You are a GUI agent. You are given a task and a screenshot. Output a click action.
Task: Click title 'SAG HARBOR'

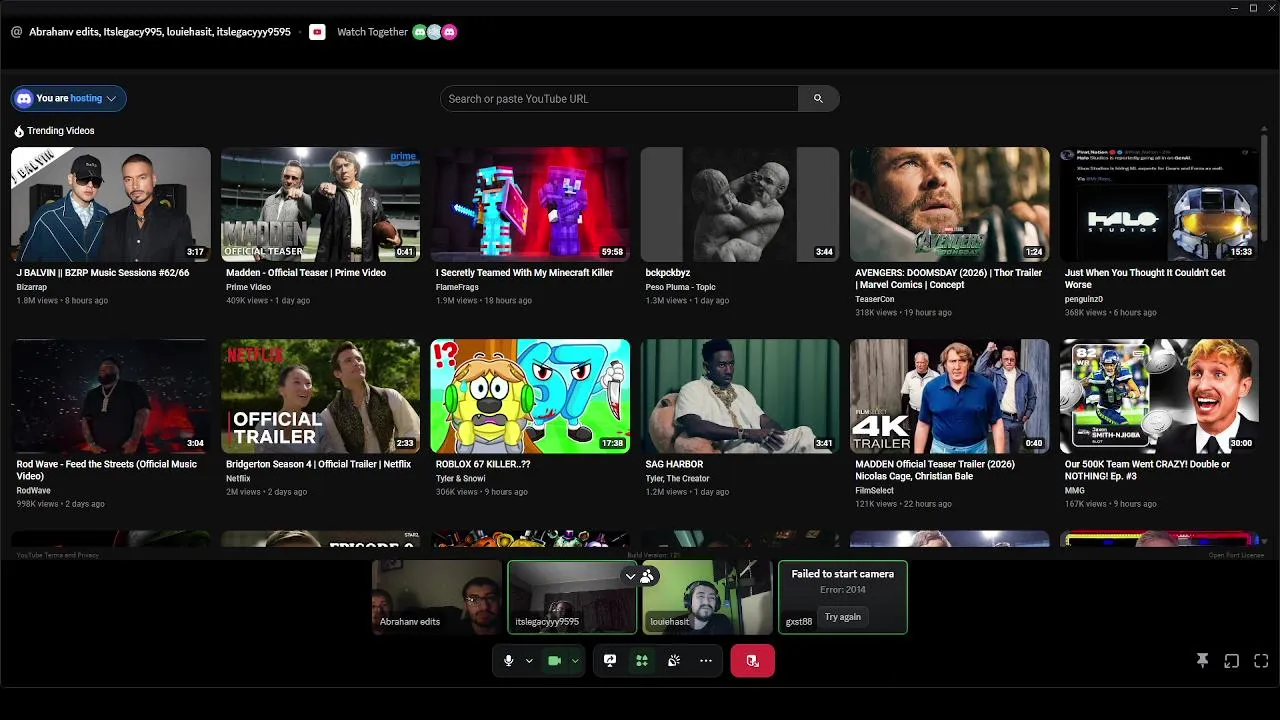click(674, 464)
